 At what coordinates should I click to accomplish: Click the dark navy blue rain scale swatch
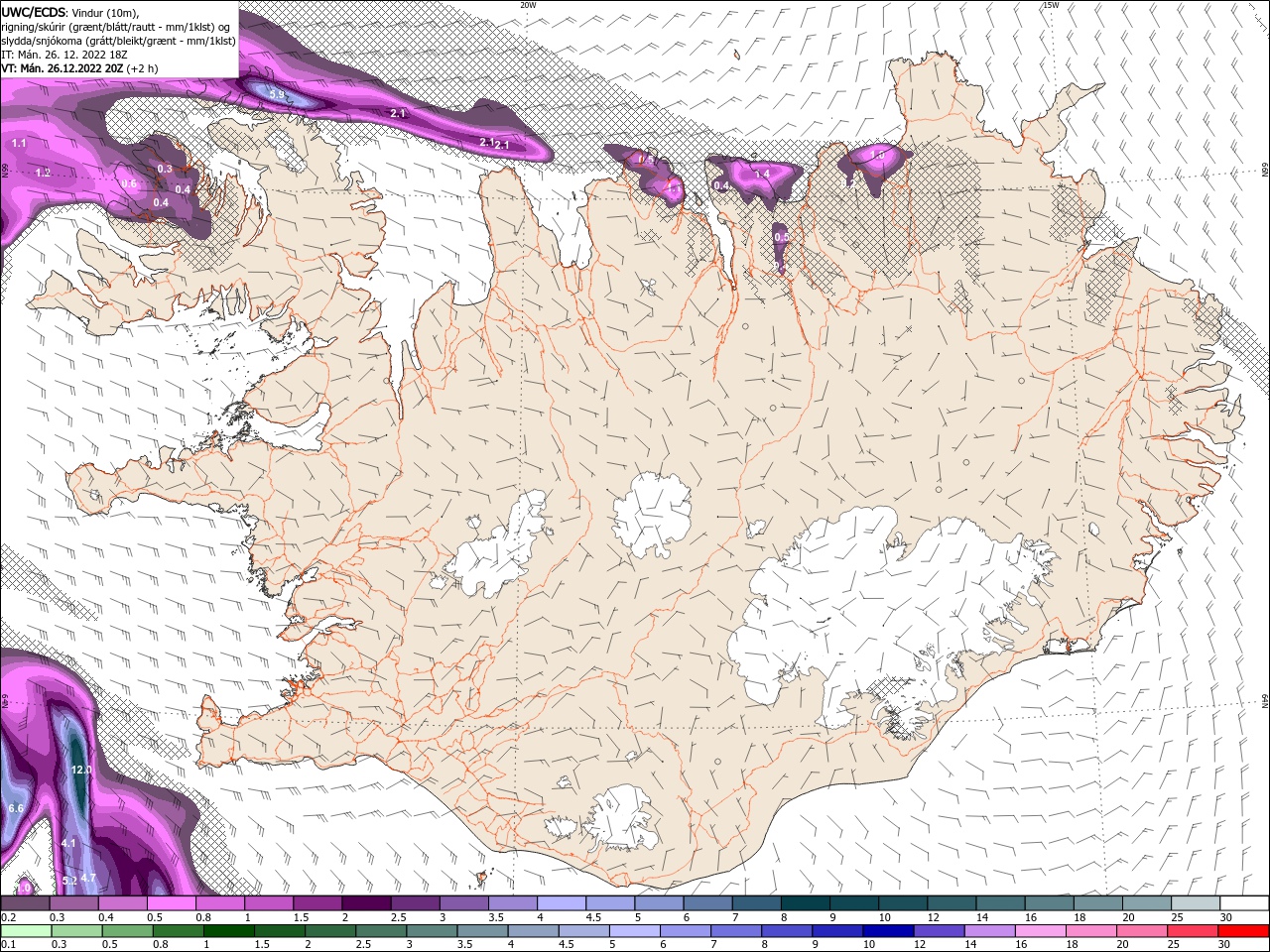coord(886,931)
